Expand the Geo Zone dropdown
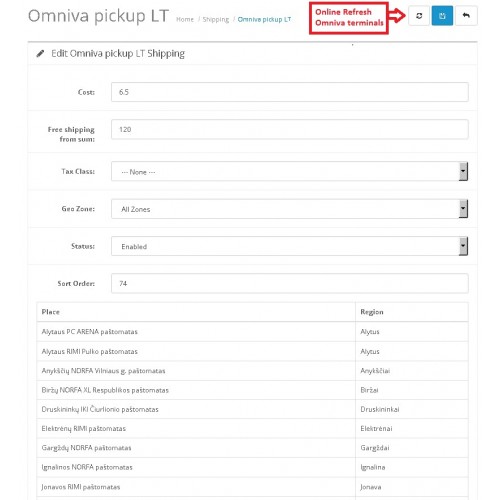The width and height of the screenshot is (500, 500). 290,209
